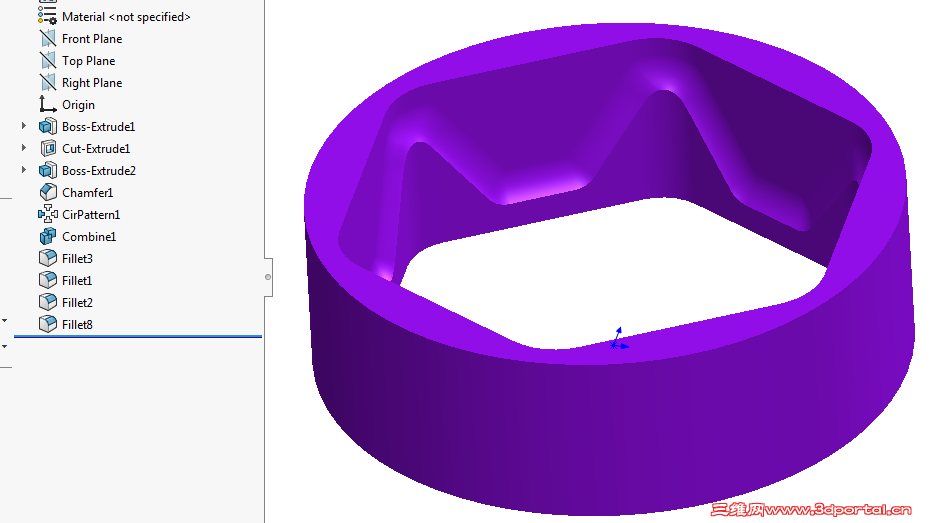Select the 'Fillet2' label
This screenshot has width=931, height=523.
point(77,302)
